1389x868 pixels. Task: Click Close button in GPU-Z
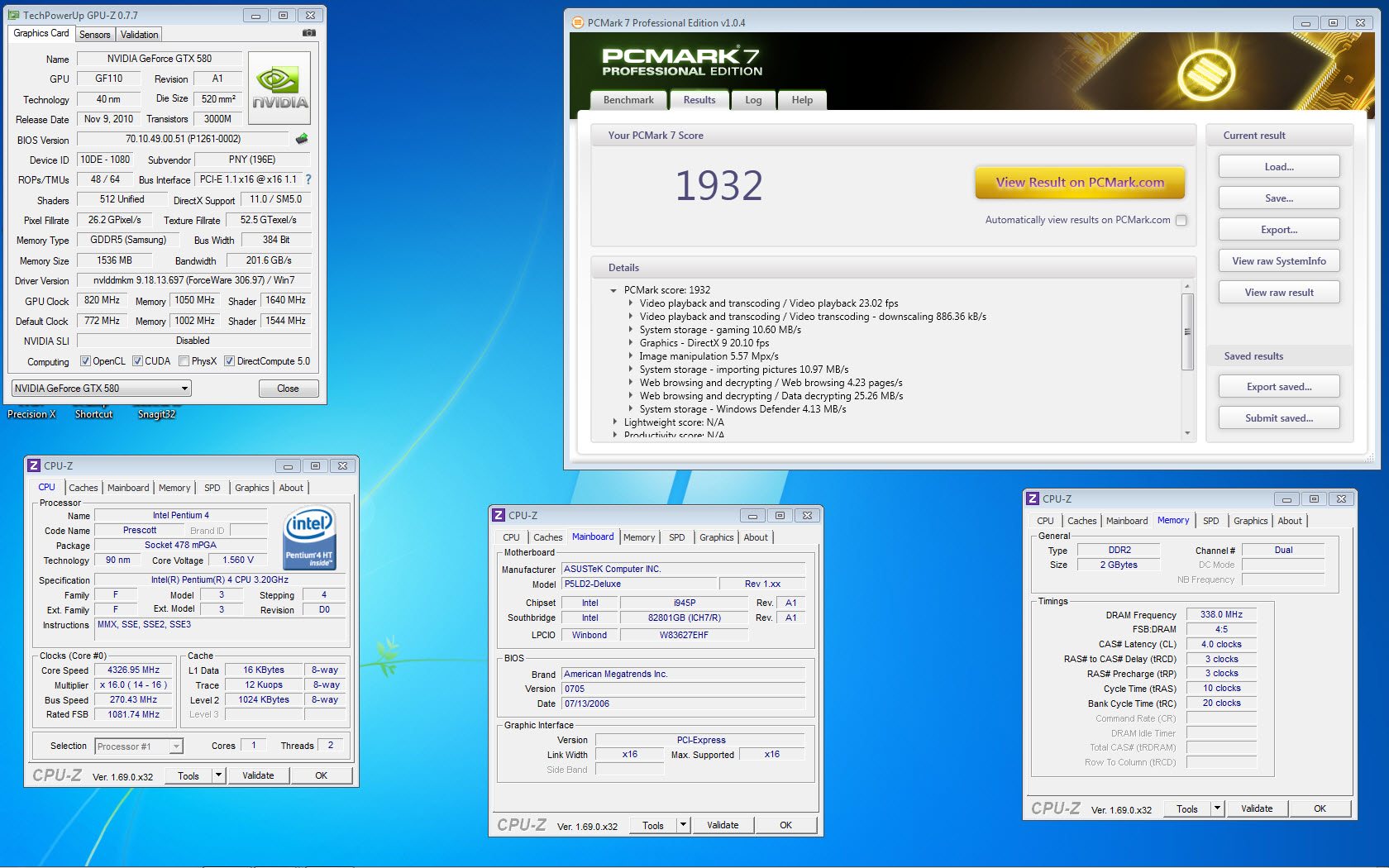point(288,389)
